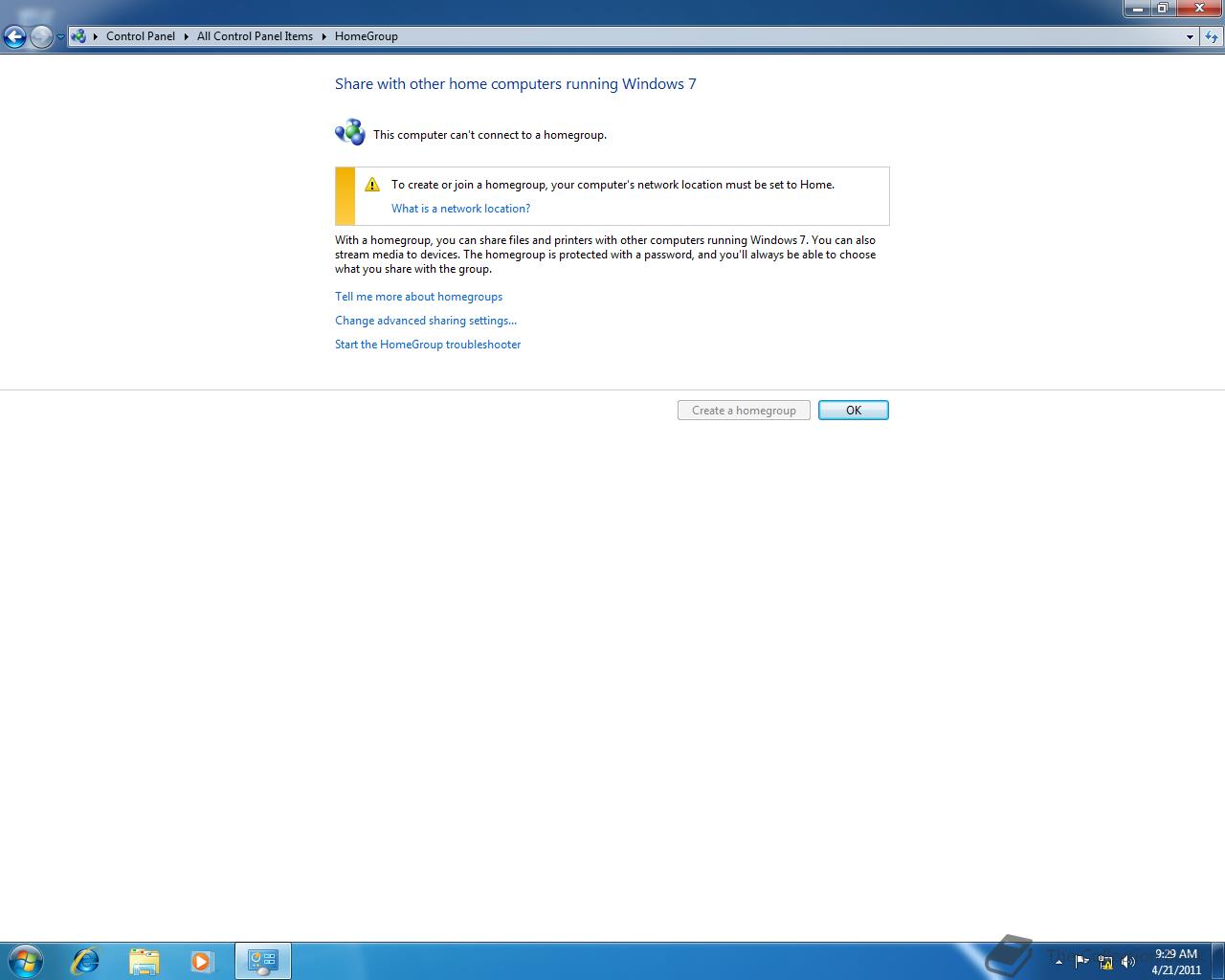Click the yellow warning triangle icon

(372, 185)
